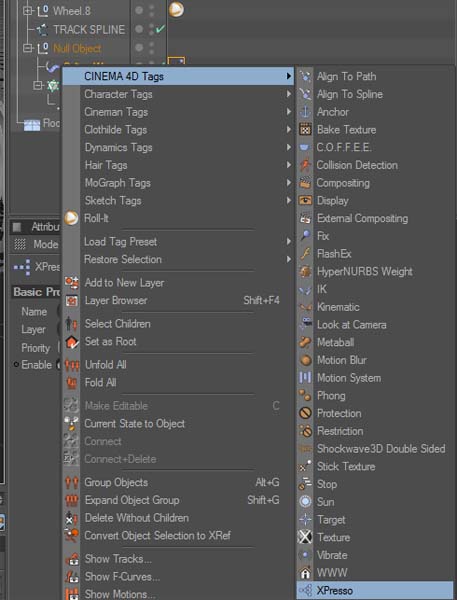The height and width of the screenshot is (600, 457).
Task: Open Restore Selection submenu
Action: [x=178, y=259]
